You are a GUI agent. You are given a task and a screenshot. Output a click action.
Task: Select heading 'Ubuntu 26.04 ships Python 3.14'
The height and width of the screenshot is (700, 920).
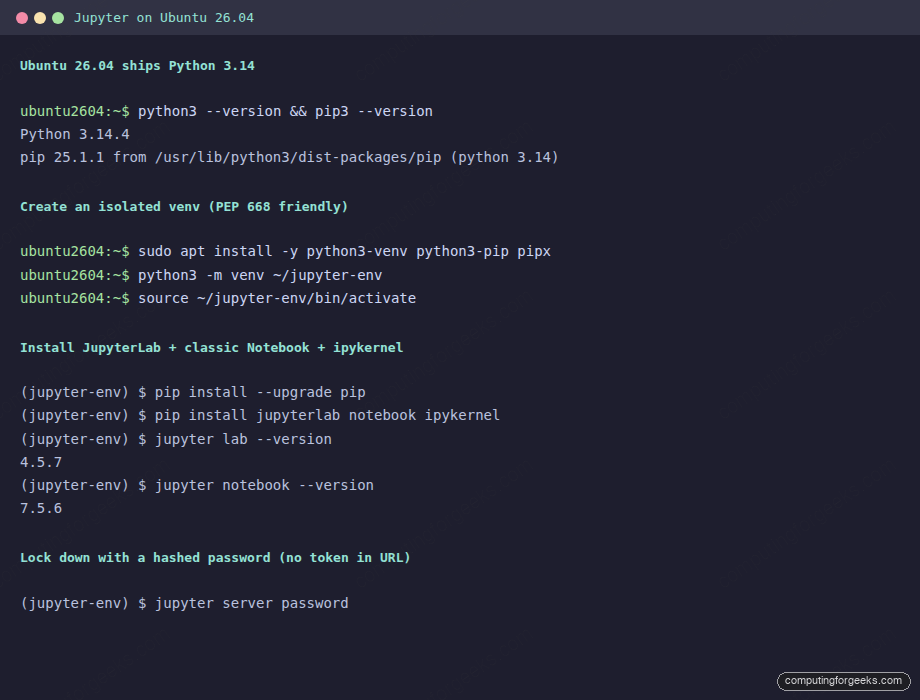(x=137, y=66)
